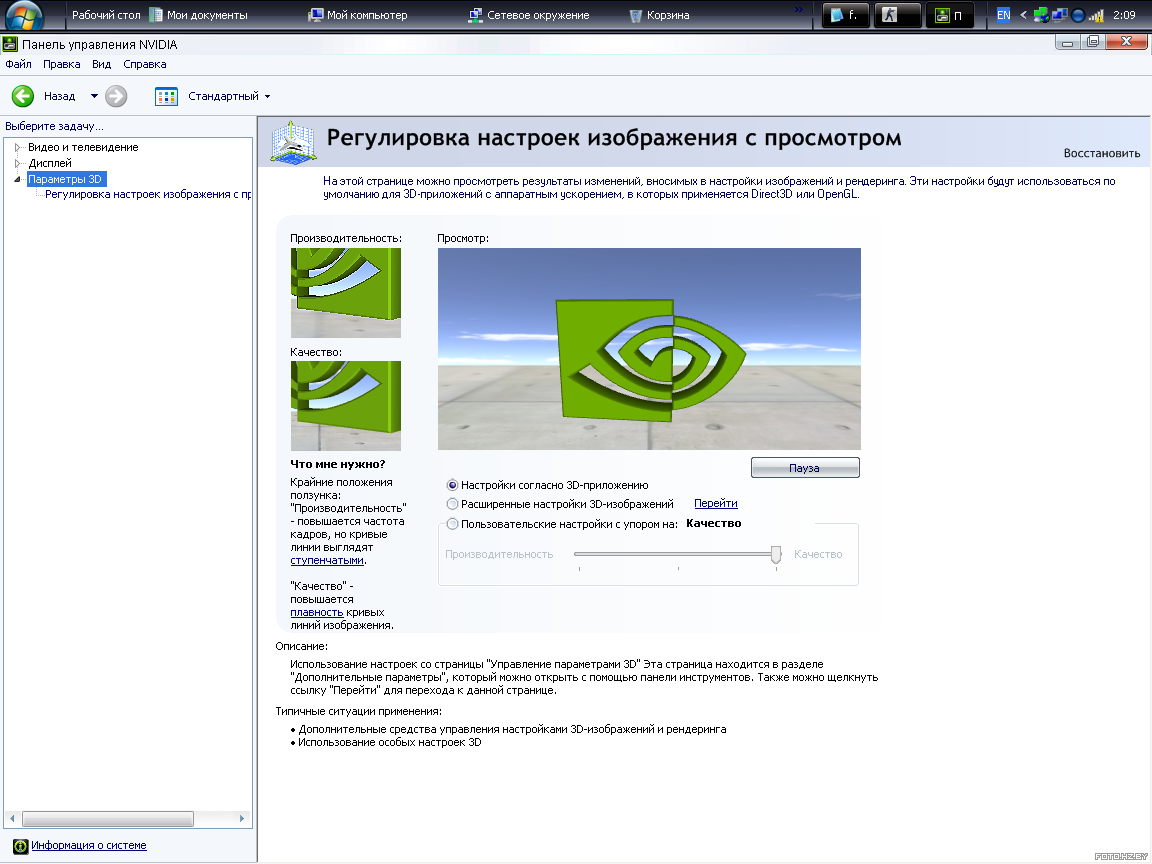The image size is (1152, 864).
Task: Show hidden tray icons arrow
Action: point(1023,15)
